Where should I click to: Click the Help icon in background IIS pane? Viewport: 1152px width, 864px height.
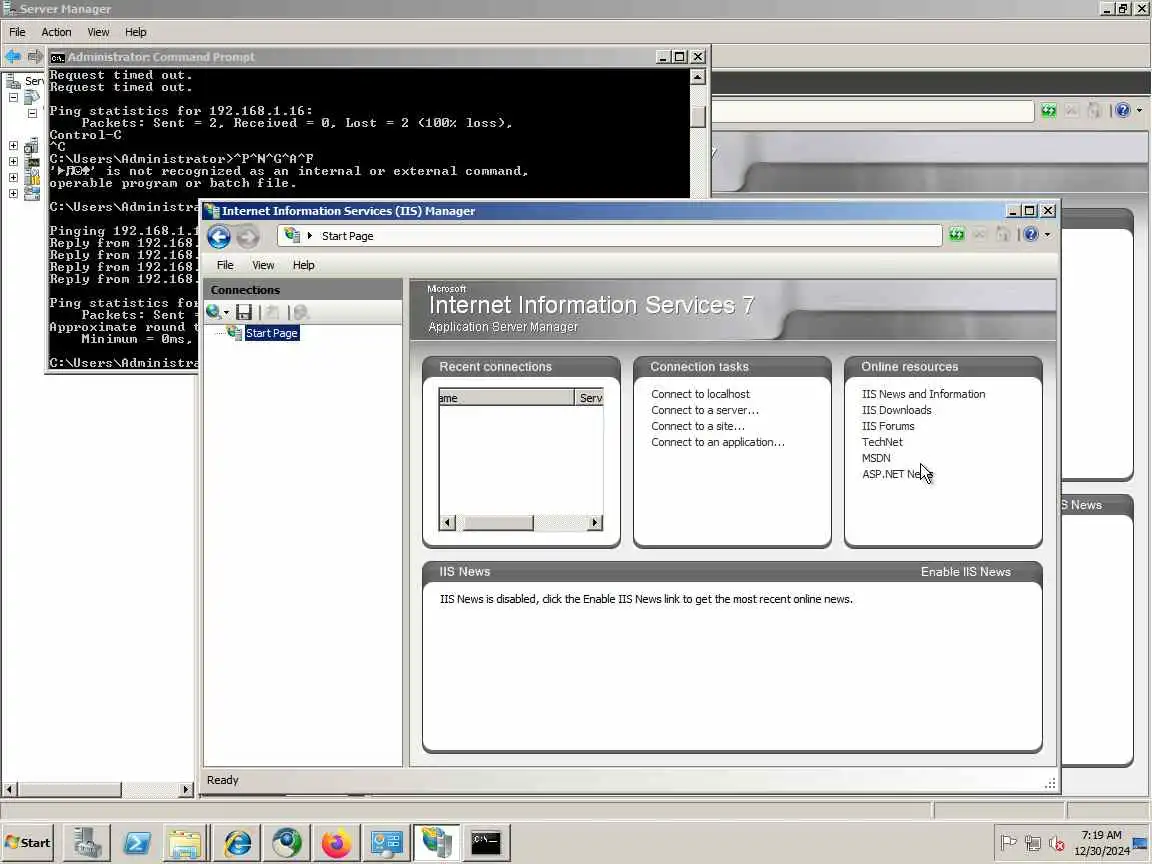tap(1123, 111)
